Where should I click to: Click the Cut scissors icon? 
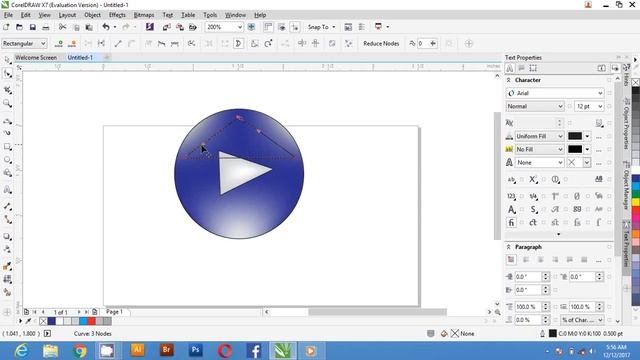tap(62, 27)
